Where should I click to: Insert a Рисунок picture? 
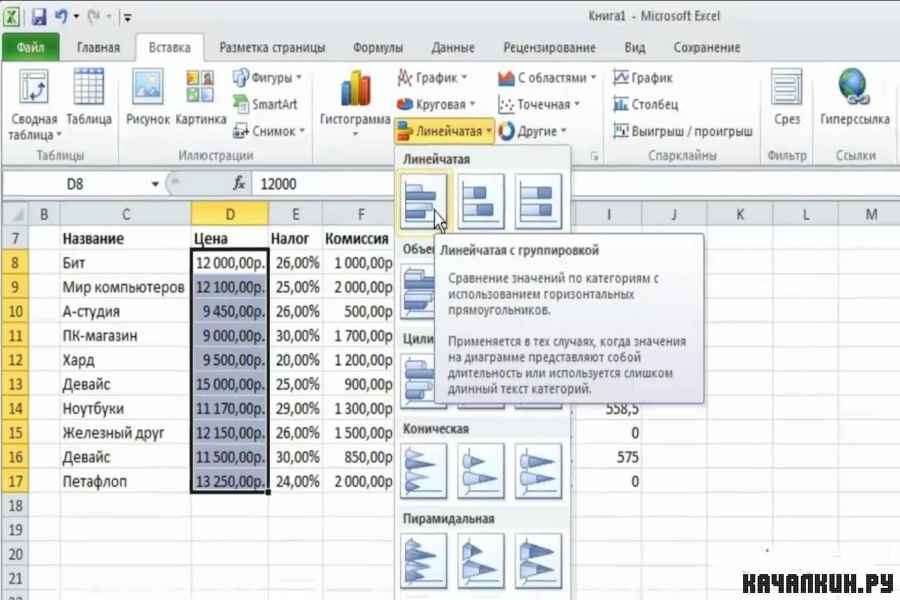[x=148, y=98]
